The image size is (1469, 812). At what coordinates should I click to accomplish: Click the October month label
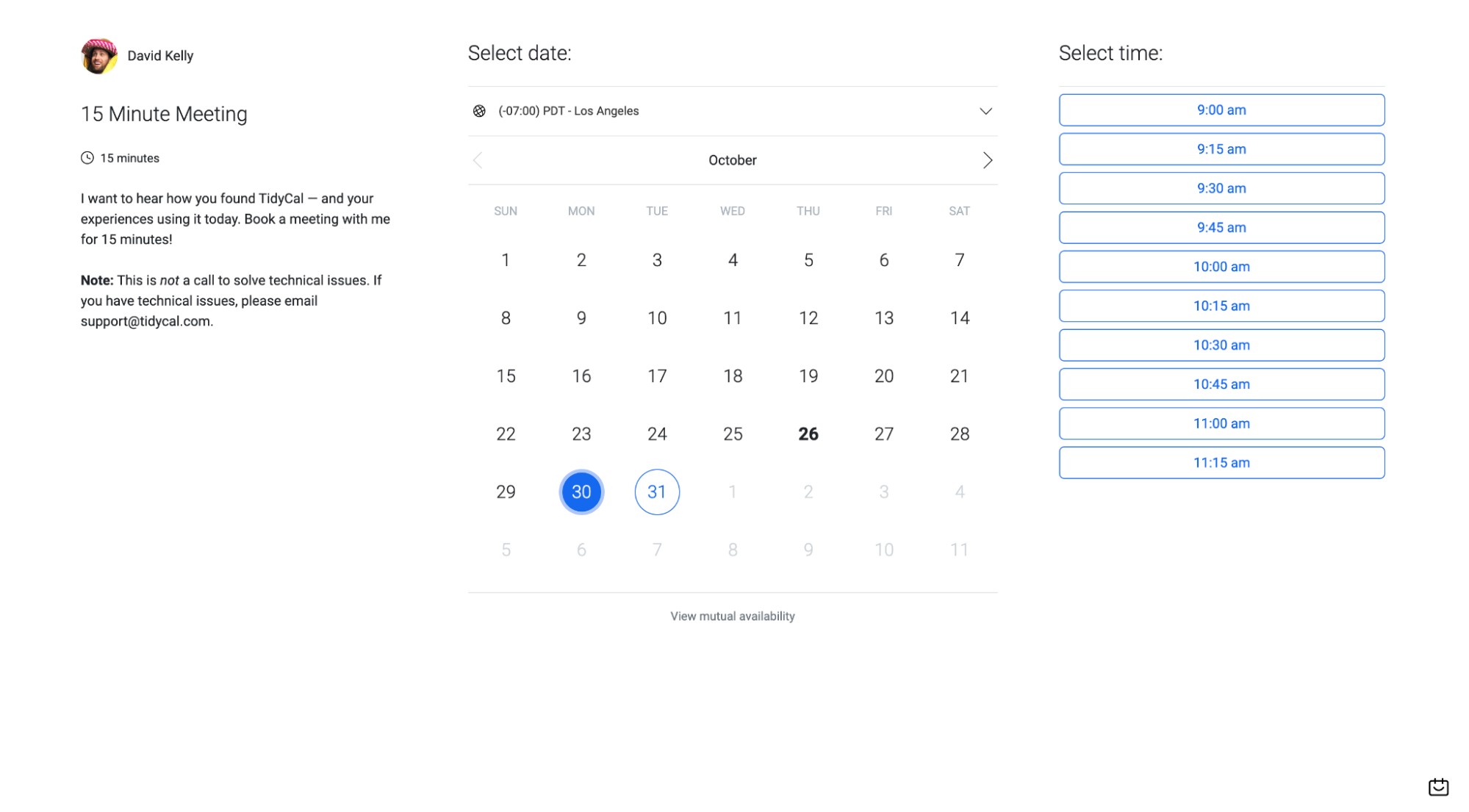(x=732, y=160)
